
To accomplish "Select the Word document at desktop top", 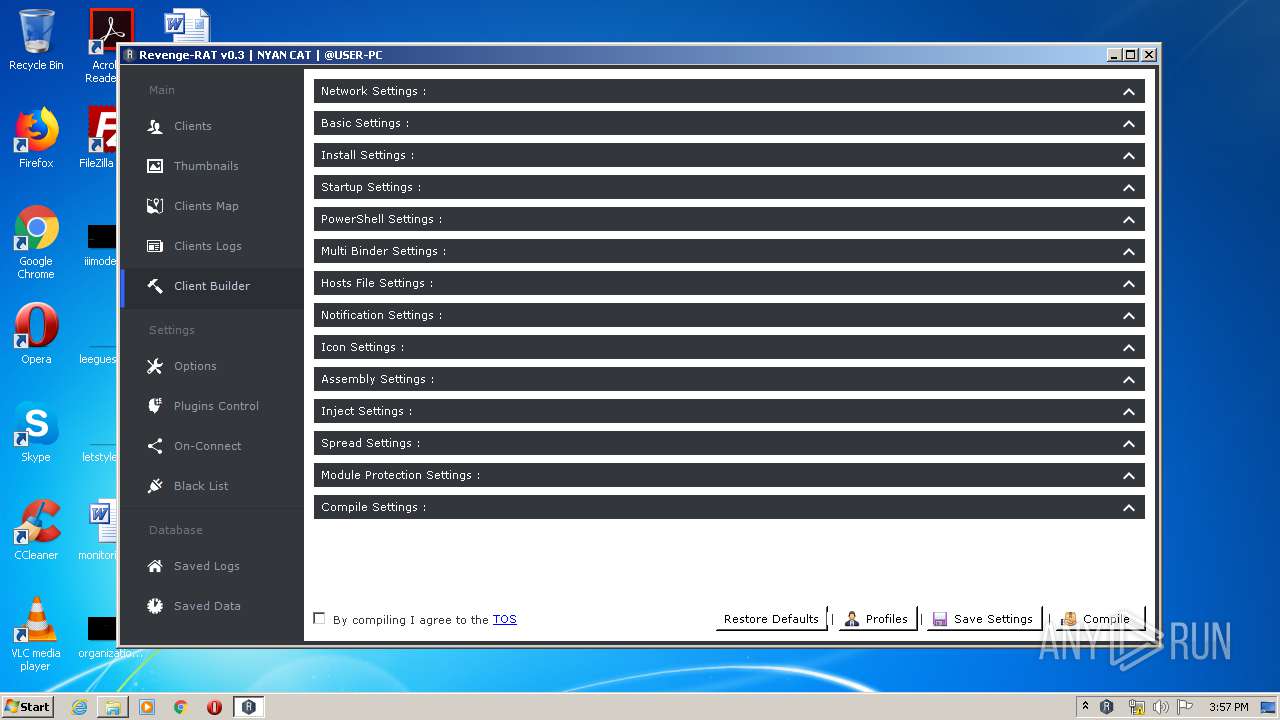I will tap(186, 25).
